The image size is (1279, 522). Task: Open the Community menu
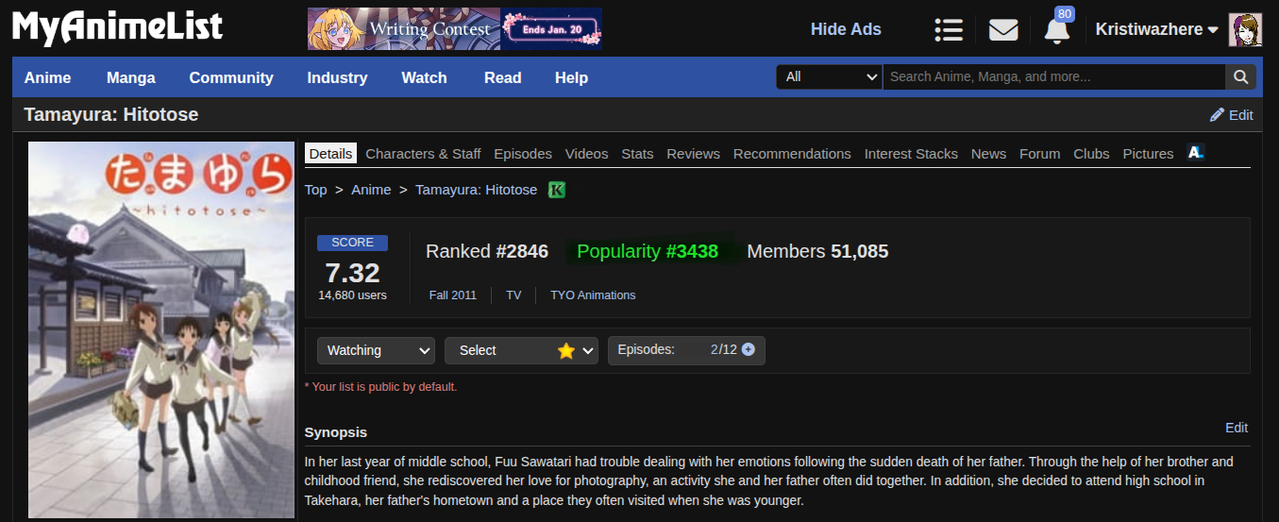[231, 78]
